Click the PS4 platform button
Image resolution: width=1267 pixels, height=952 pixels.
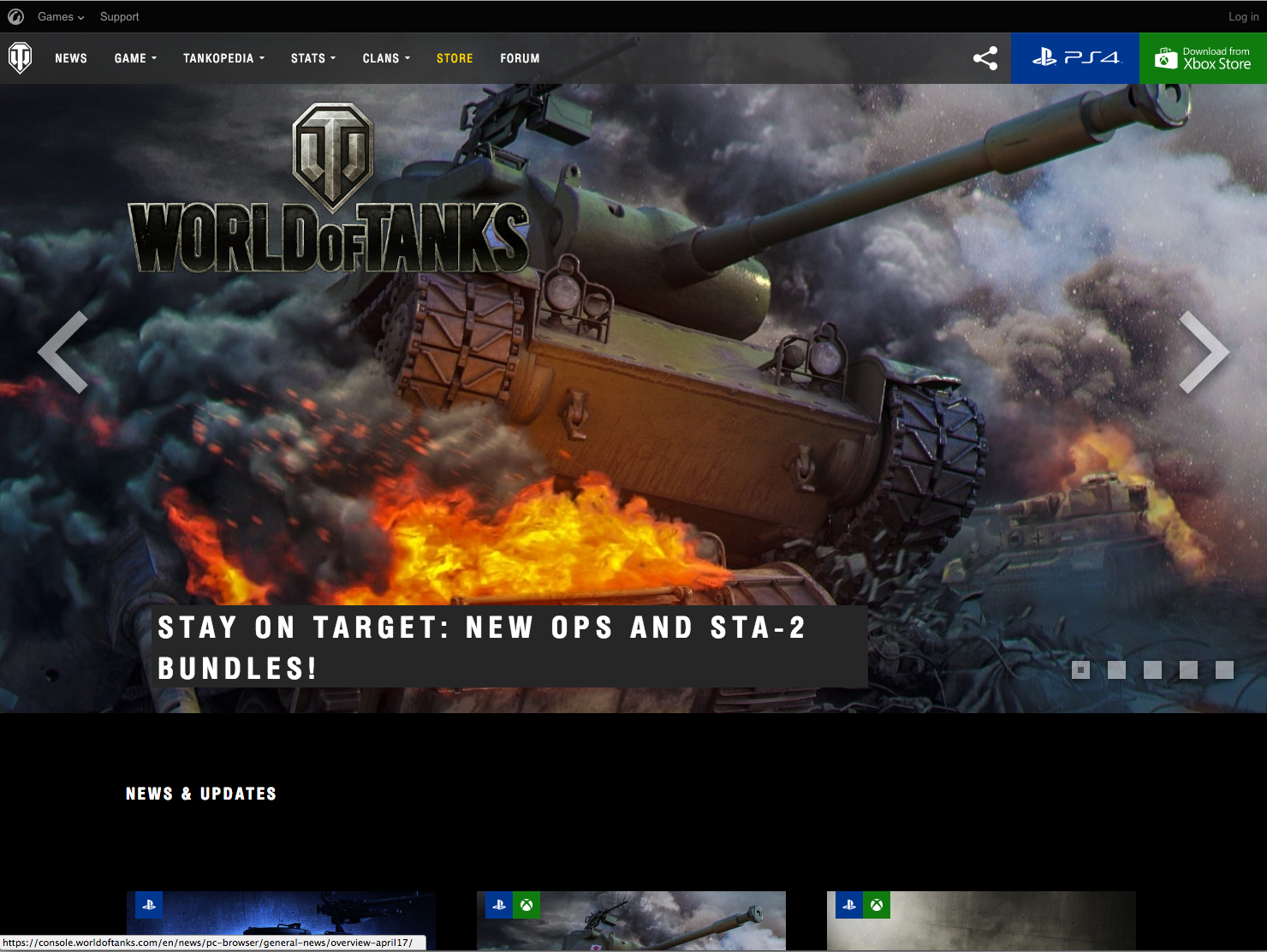(x=1075, y=58)
